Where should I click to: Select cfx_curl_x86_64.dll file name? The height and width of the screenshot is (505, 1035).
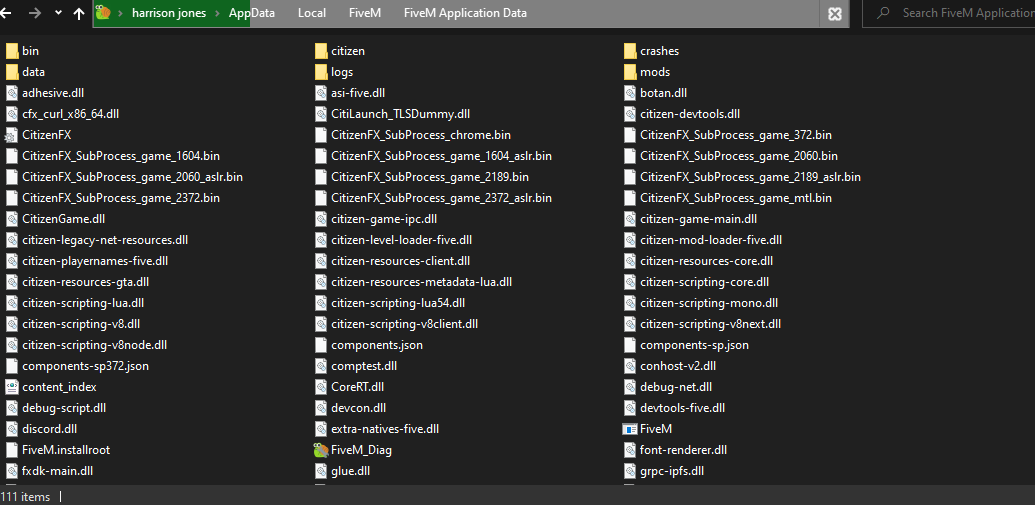click(71, 114)
